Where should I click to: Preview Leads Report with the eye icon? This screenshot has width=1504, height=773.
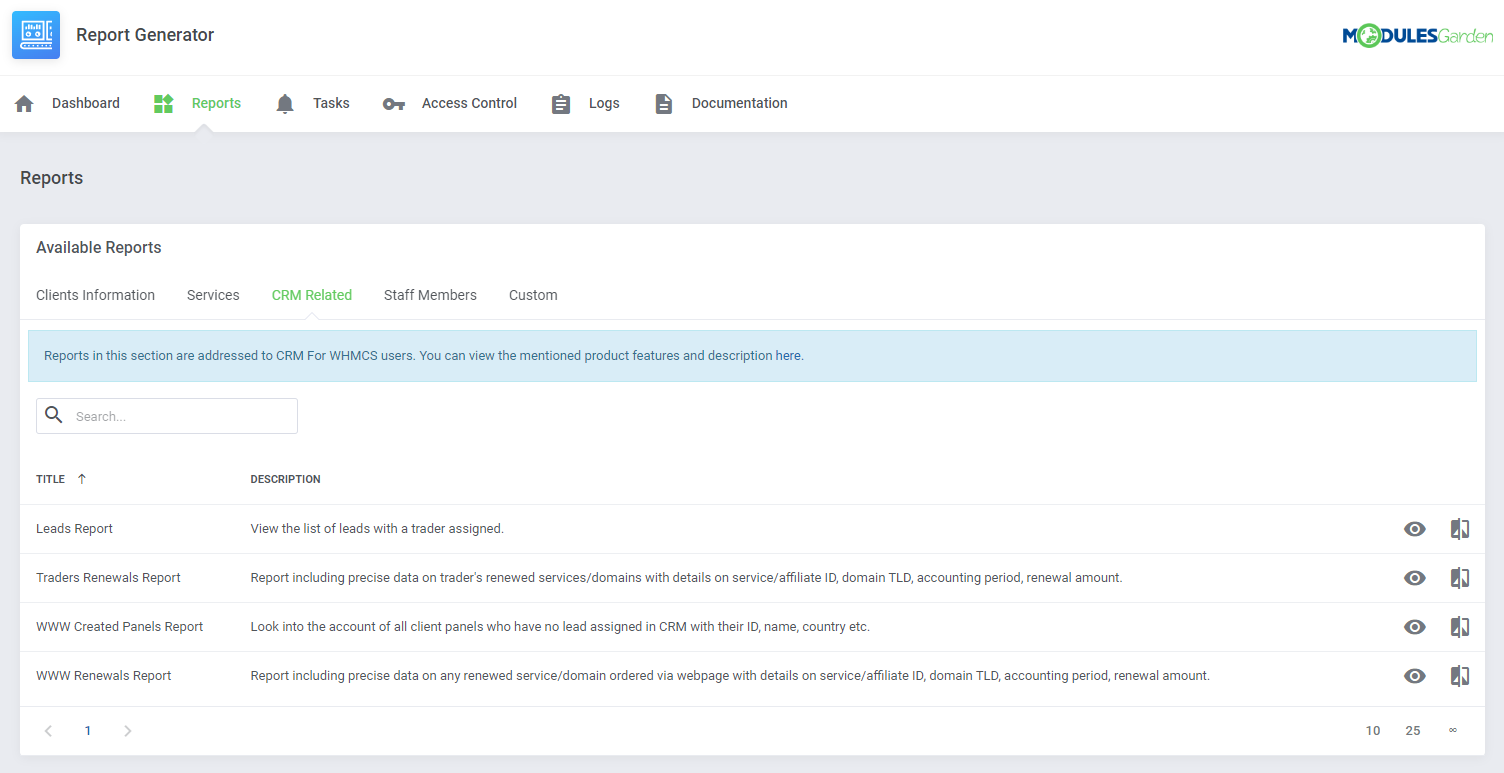[x=1414, y=529]
